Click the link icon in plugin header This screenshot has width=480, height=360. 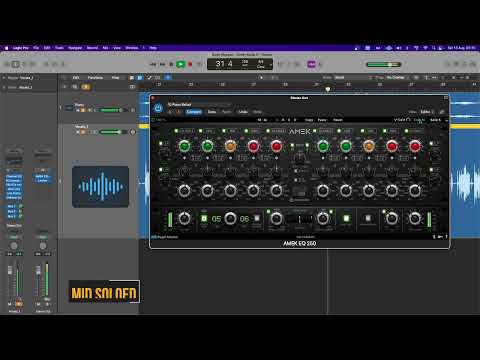coord(442,112)
